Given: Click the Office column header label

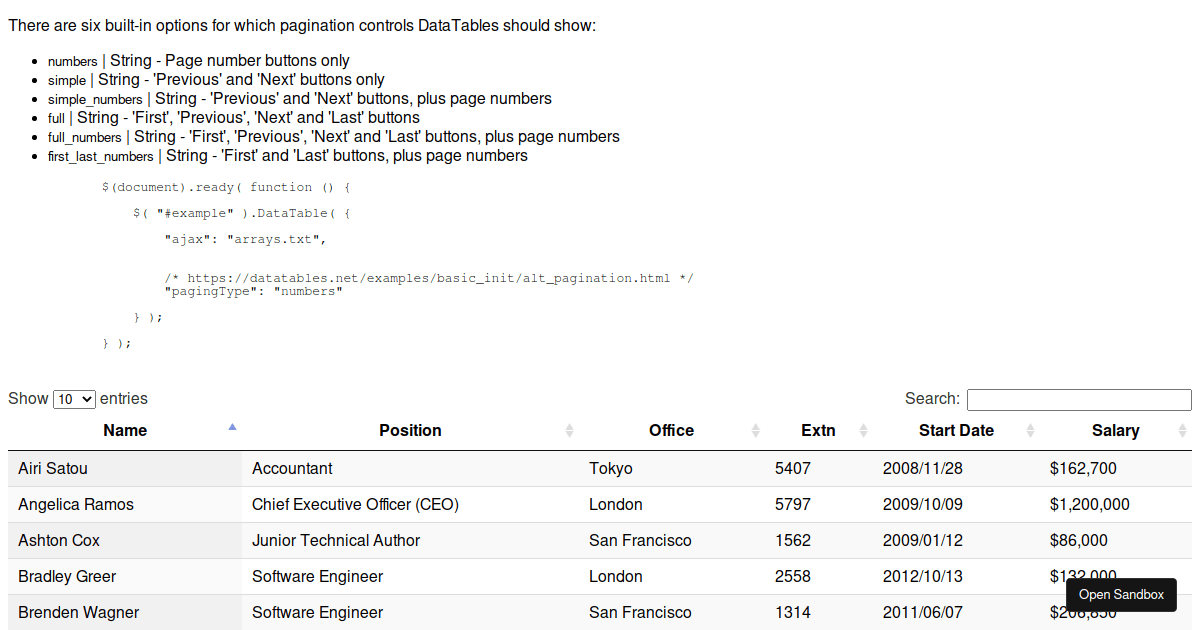Looking at the screenshot, I should coord(671,430).
